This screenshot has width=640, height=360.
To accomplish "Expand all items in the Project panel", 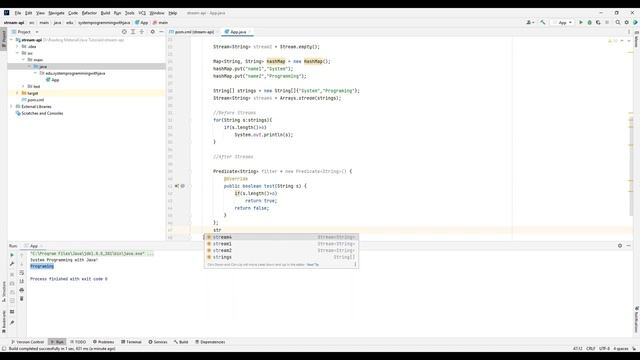I will 133,32.
